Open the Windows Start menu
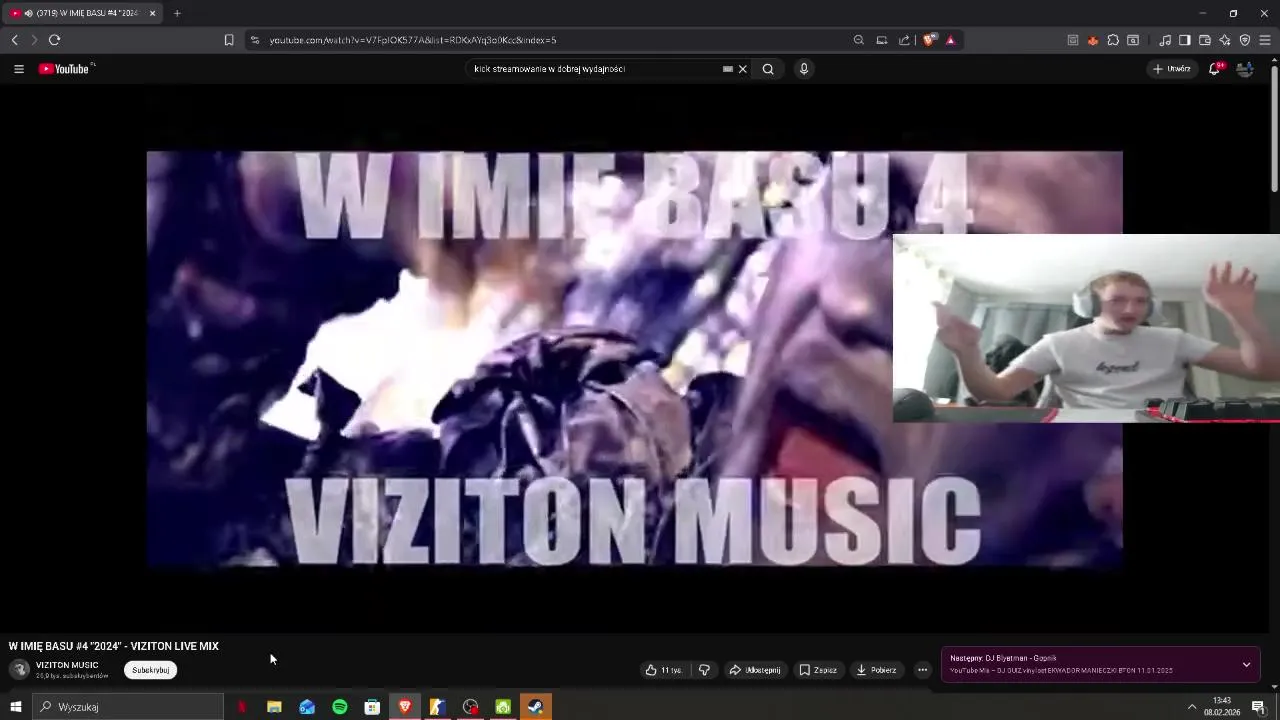1280x720 pixels. pos(15,707)
